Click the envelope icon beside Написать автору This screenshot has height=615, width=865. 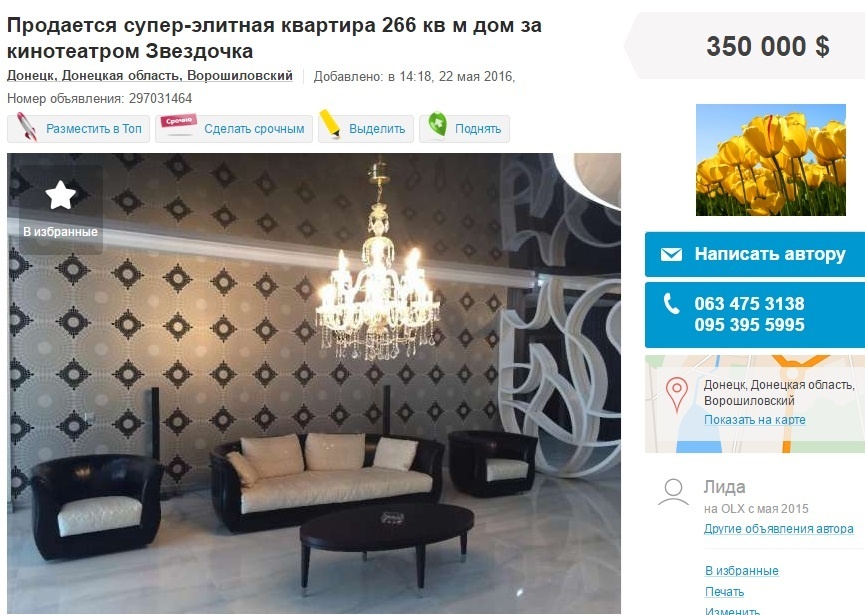point(671,254)
